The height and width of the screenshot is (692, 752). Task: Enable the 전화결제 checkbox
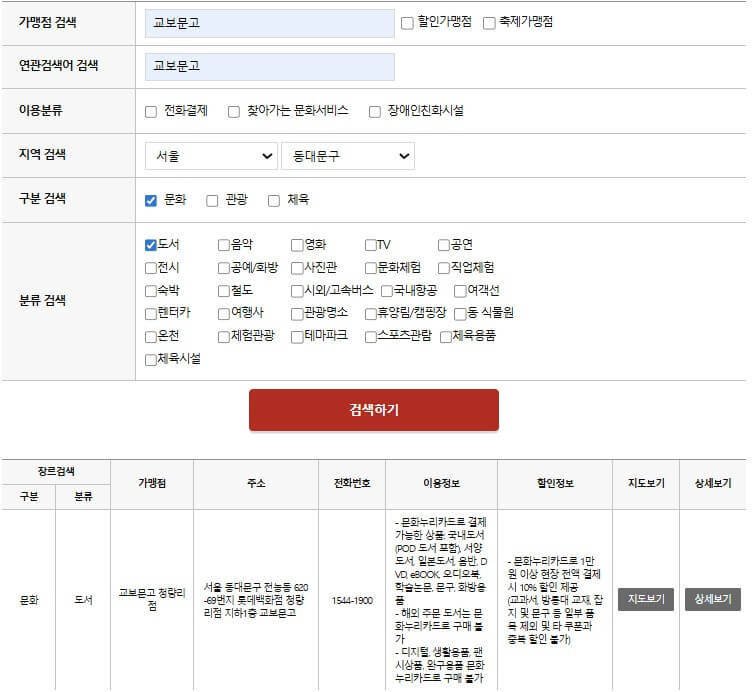tap(151, 112)
